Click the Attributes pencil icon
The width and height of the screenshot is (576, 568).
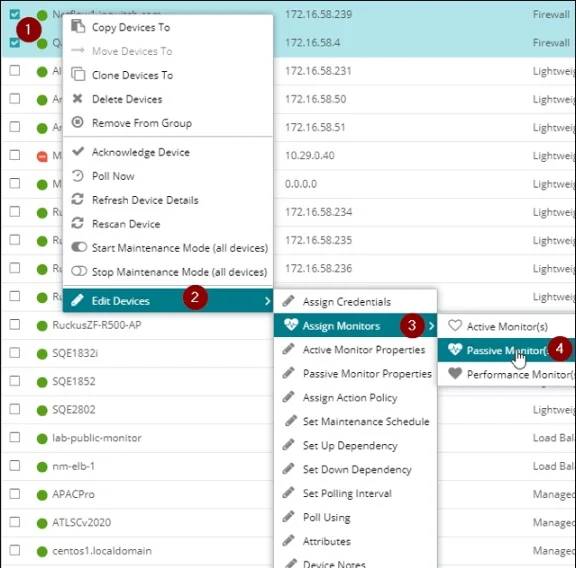[288, 540]
